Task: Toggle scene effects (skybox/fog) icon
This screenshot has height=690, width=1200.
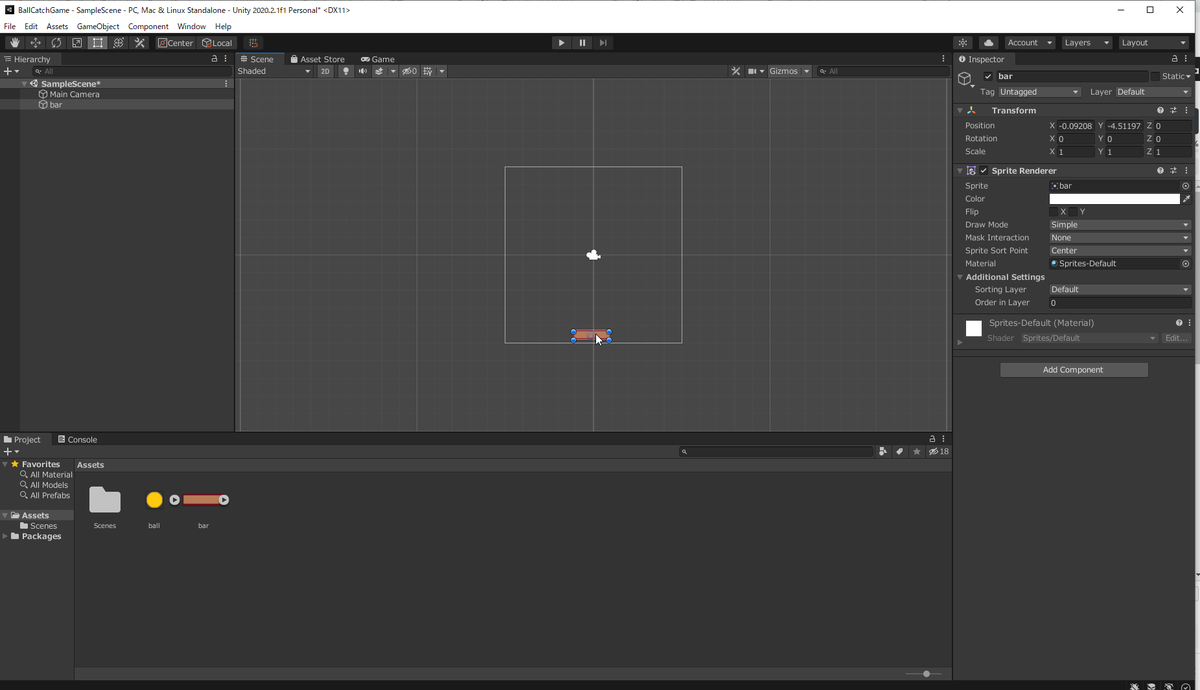Action: (x=379, y=71)
